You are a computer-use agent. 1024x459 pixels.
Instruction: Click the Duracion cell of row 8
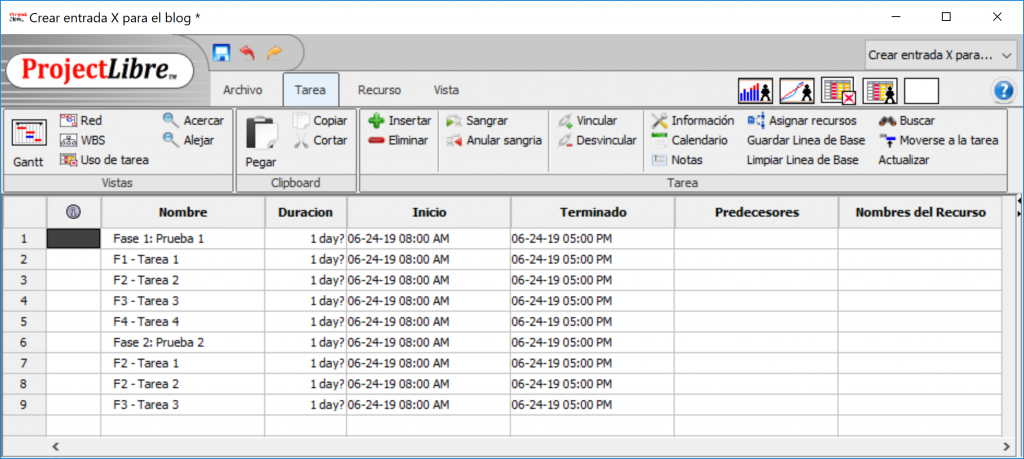306,383
